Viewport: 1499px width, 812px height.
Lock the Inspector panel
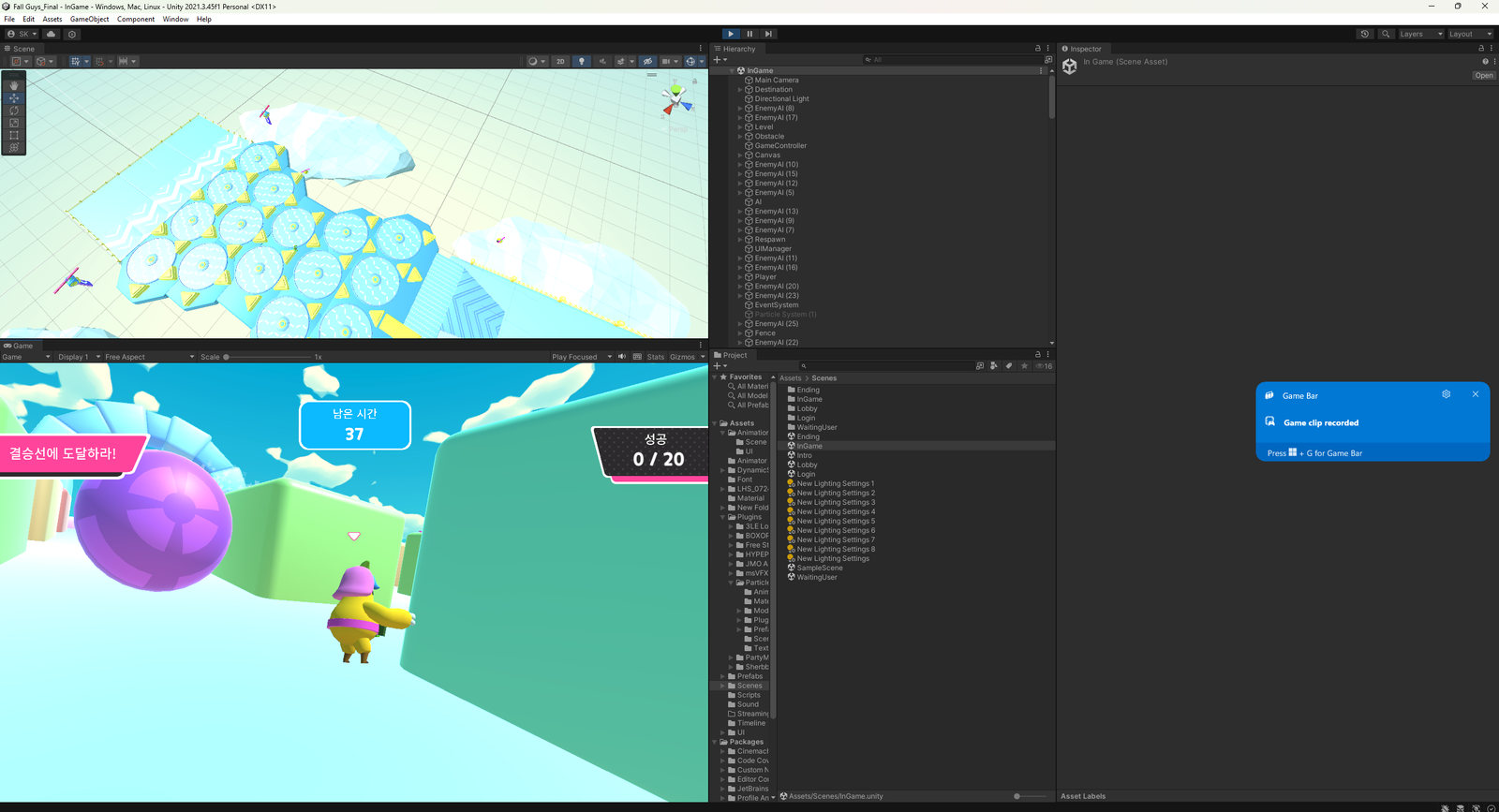[x=1481, y=49]
